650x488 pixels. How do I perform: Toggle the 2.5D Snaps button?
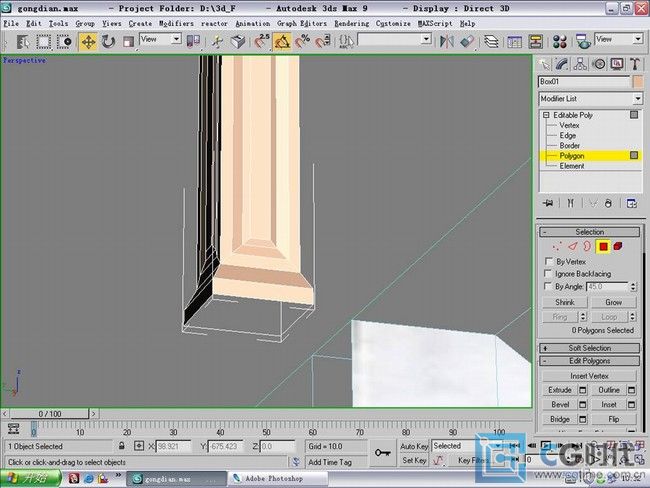point(262,41)
